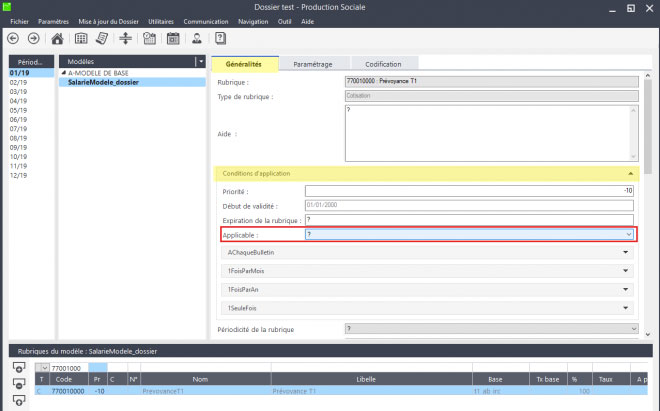Select period 08/19
The image size is (660, 411).
[19, 138]
